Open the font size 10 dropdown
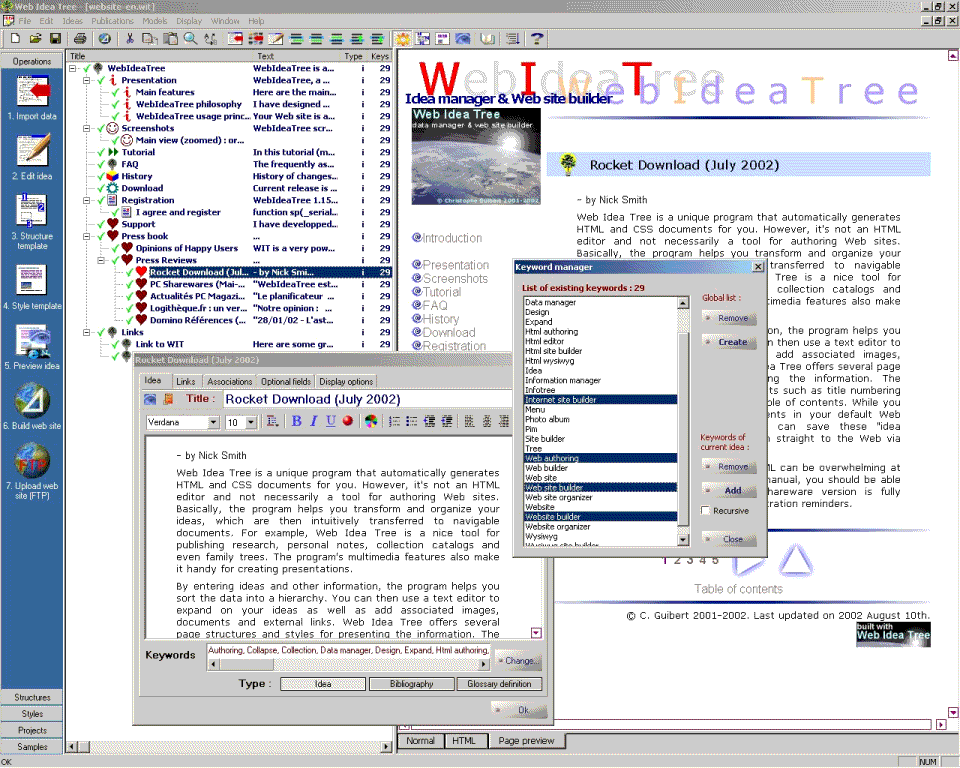Image resolution: width=960 pixels, height=768 pixels. point(250,423)
